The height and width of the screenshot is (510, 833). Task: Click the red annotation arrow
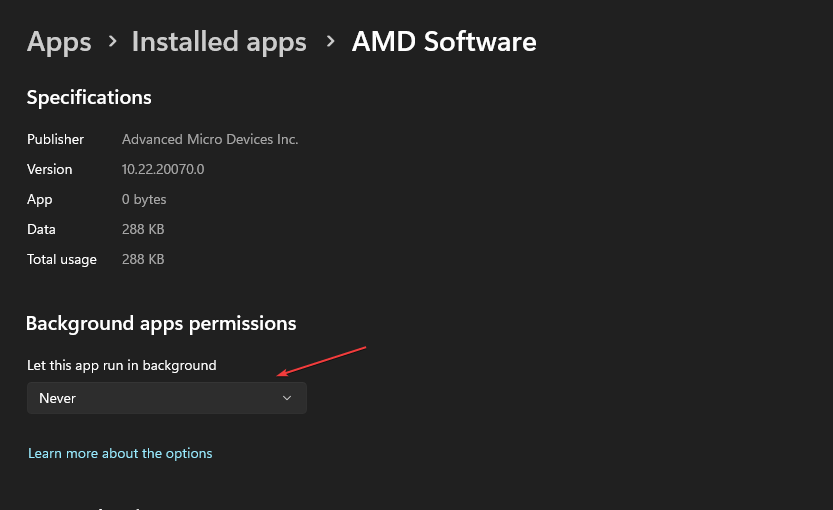pos(323,361)
